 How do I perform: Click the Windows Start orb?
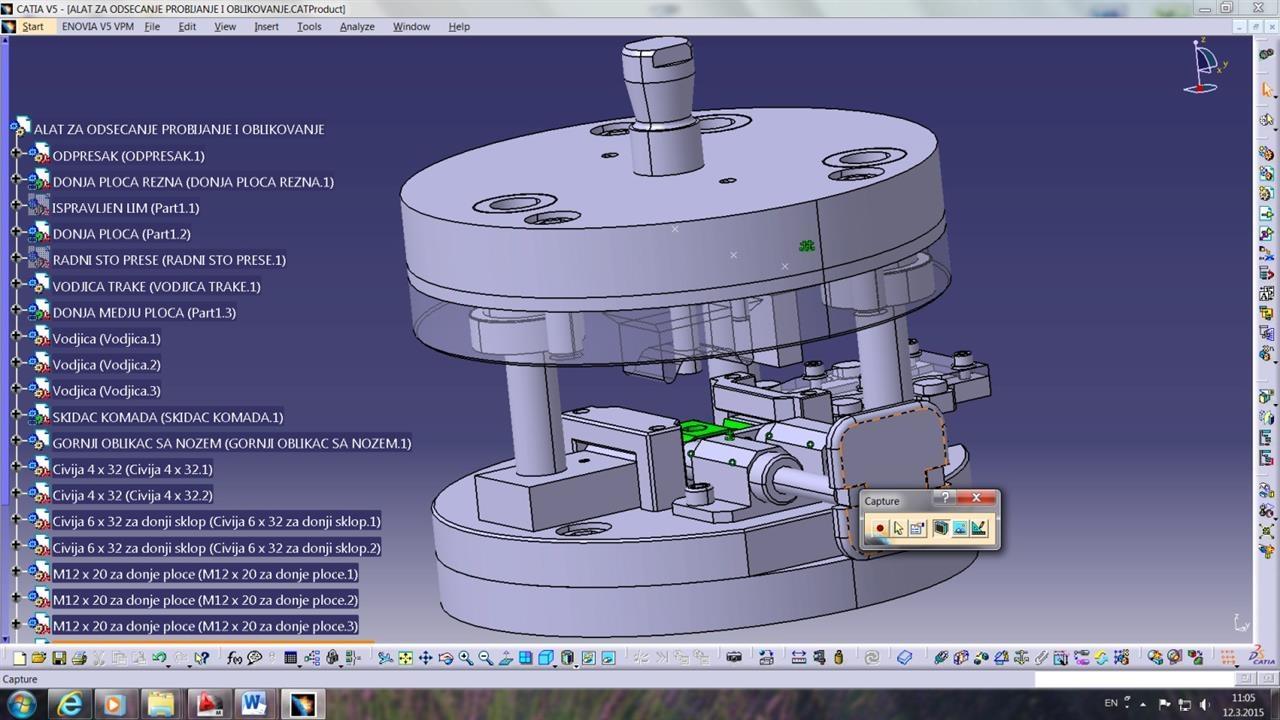click(x=22, y=704)
